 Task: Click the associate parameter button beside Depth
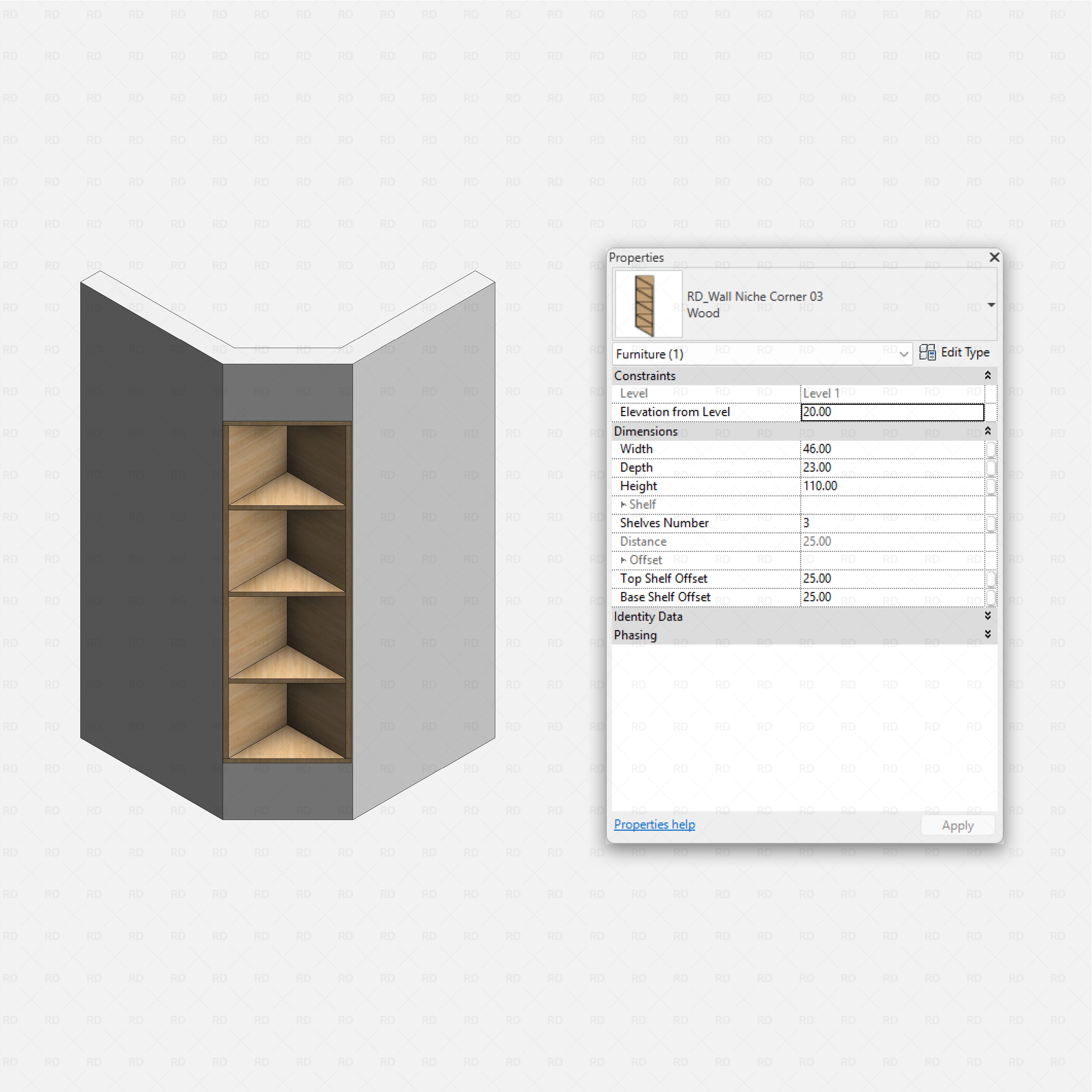click(x=991, y=468)
